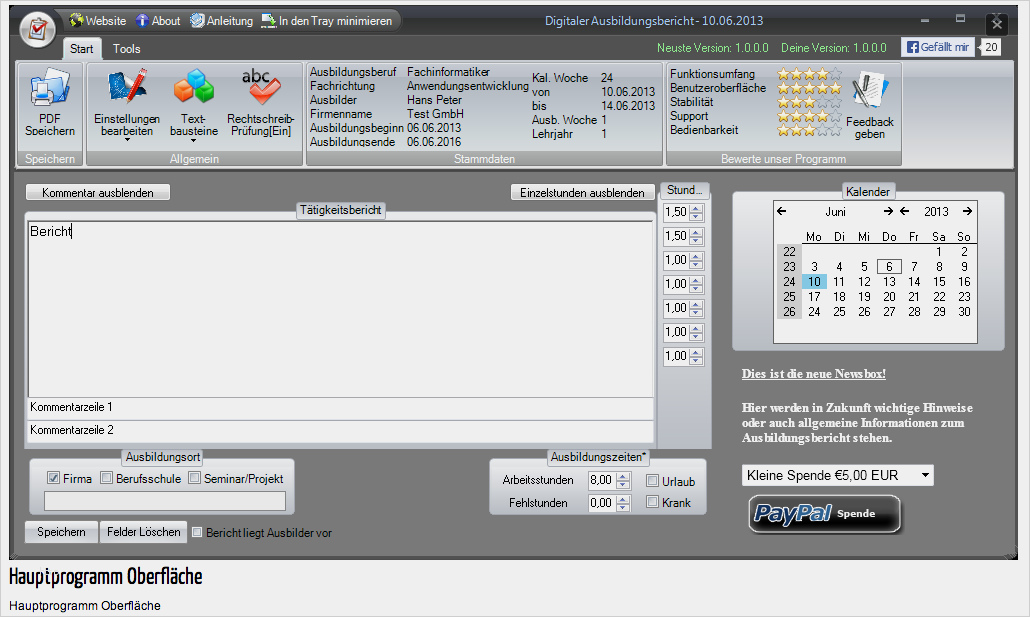Click Kommentar ausblenden button
The image size is (1030, 617).
point(98,193)
